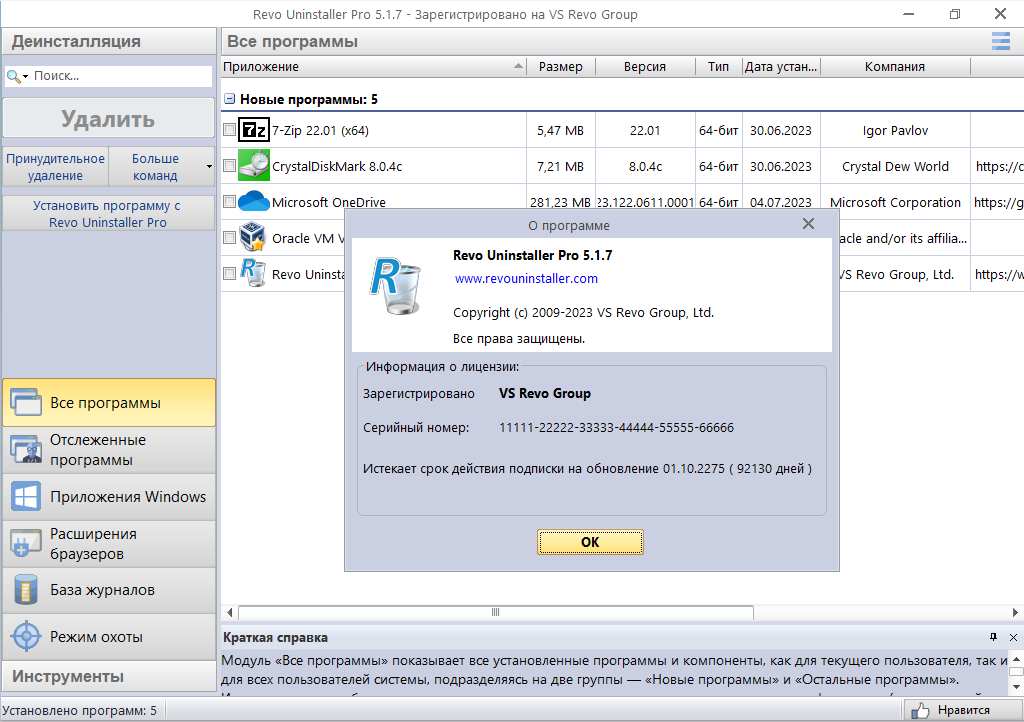Expand the Больше команд dropdown arrow
The height and width of the screenshot is (722, 1024).
pyautogui.click(x=209, y=166)
